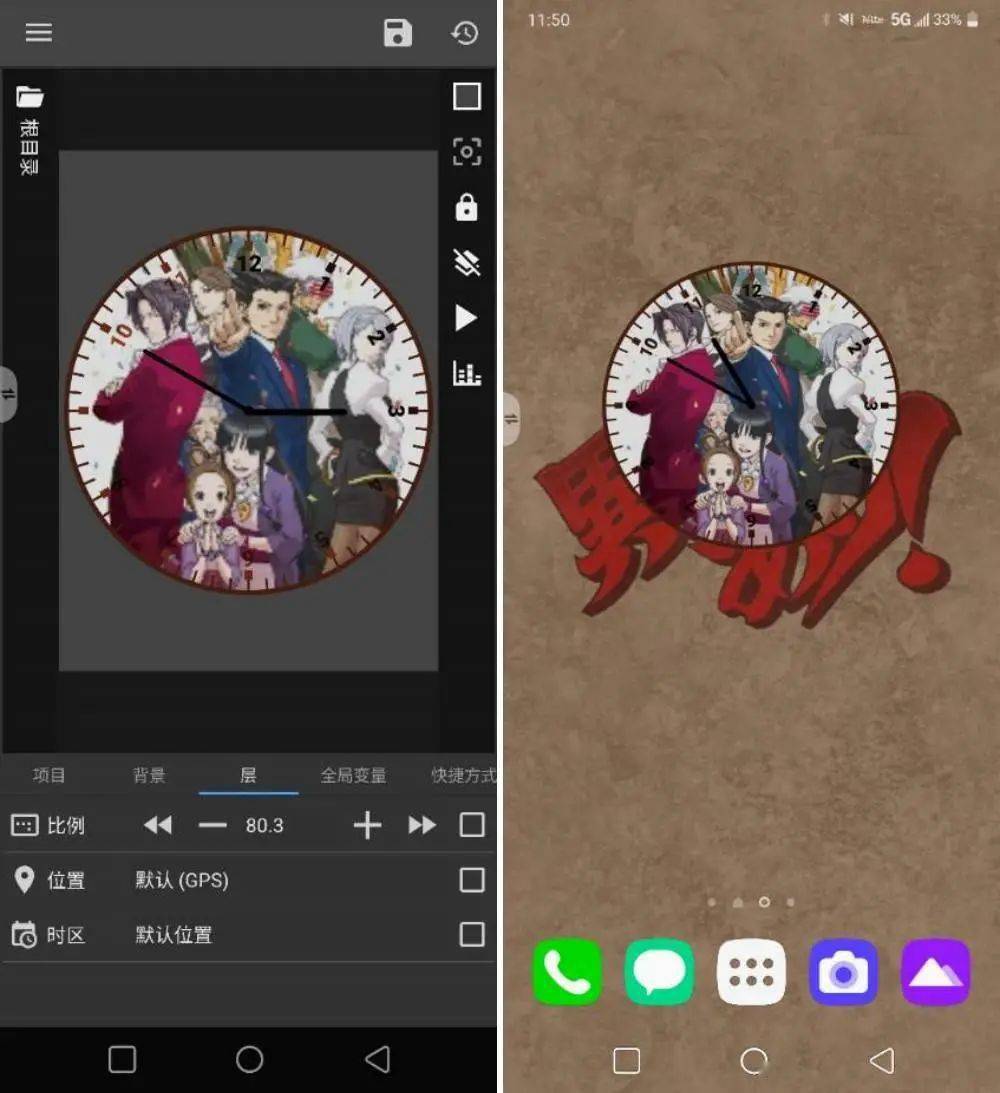Select the screen capture crosshair tool
Screen dimensions: 1000x1093
pos(466,152)
